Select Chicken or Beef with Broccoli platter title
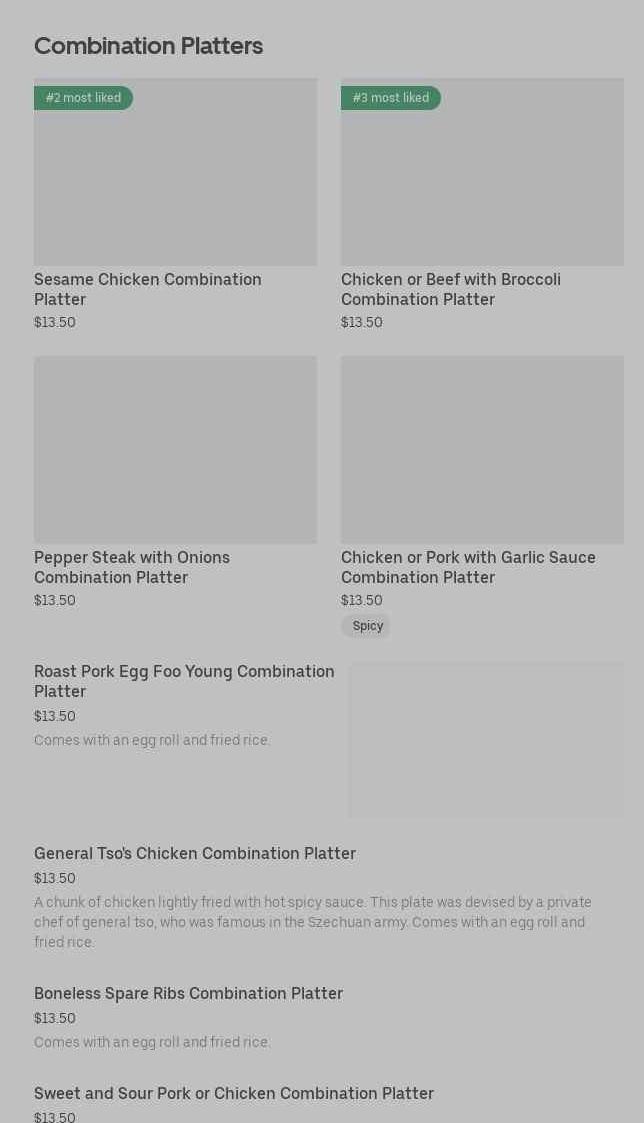The width and height of the screenshot is (644, 1123). pyautogui.click(x=450, y=289)
